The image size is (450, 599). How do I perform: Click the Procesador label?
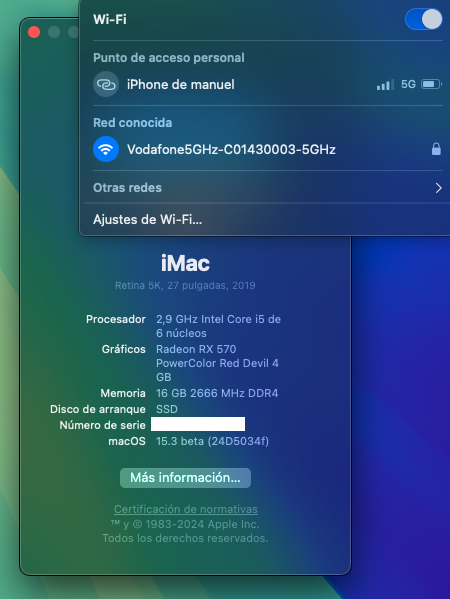[116, 319]
